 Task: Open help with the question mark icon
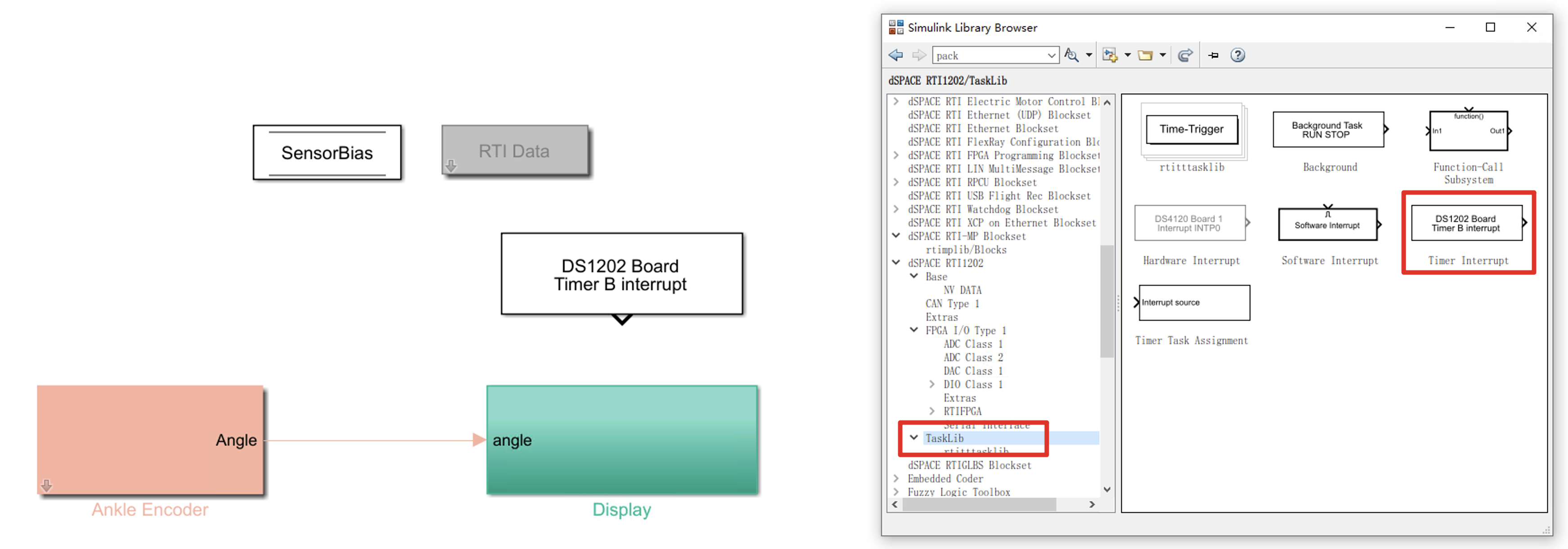coord(1238,55)
